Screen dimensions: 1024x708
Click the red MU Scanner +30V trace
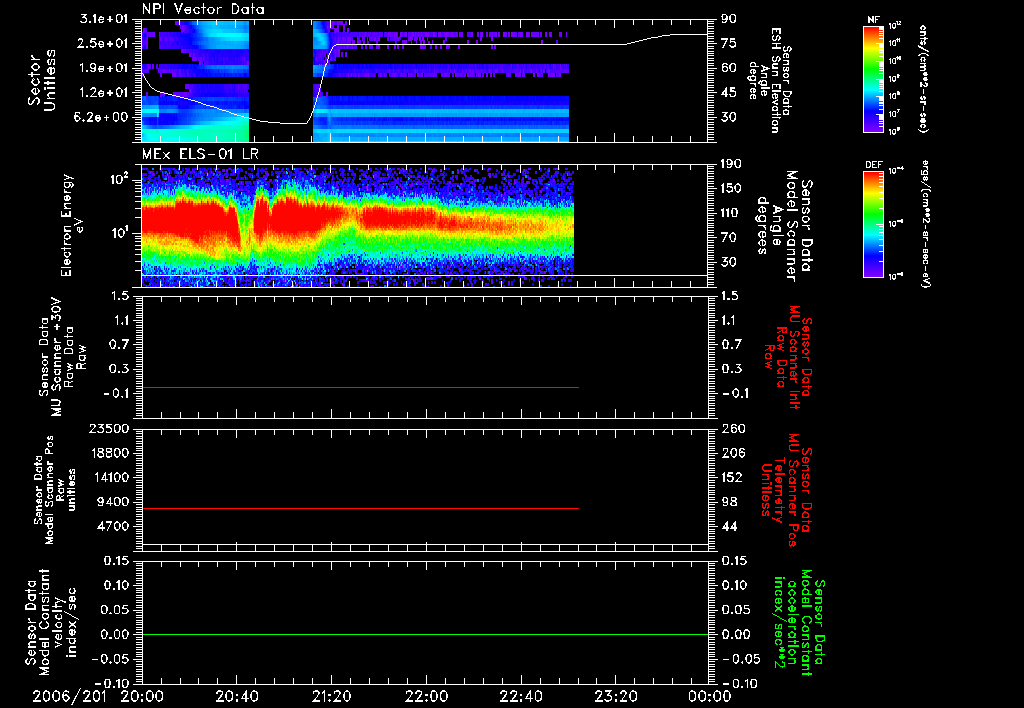360,387
